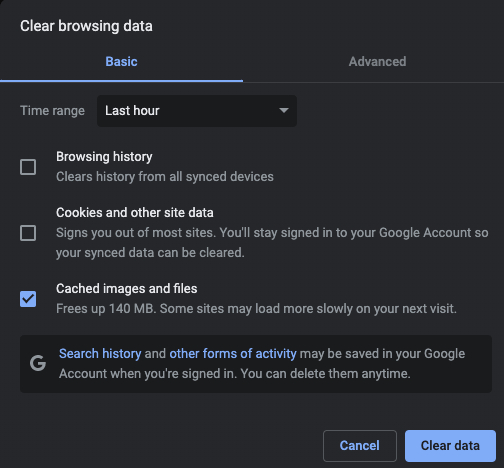504x468 pixels.
Task: Cancel the clear browsing data dialog
Action: click(360, 446)
